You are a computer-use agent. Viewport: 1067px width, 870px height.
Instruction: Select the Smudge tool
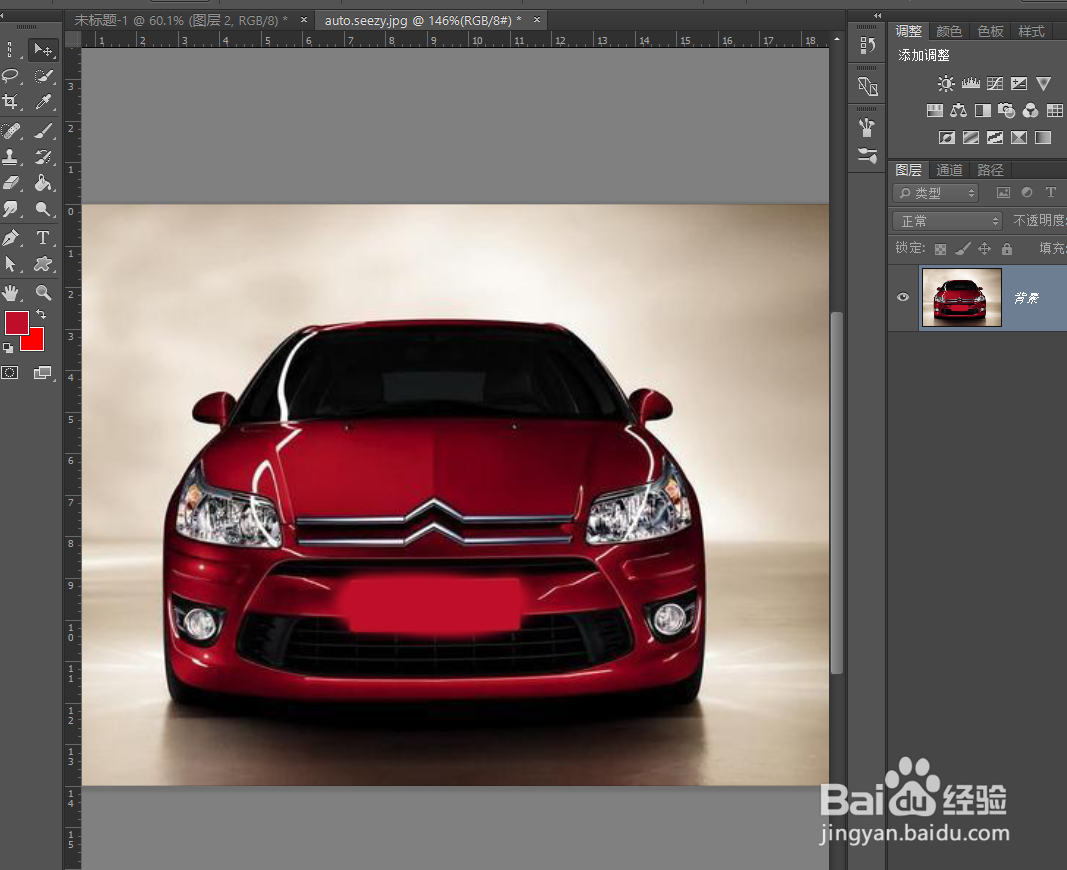pos(10,209)
